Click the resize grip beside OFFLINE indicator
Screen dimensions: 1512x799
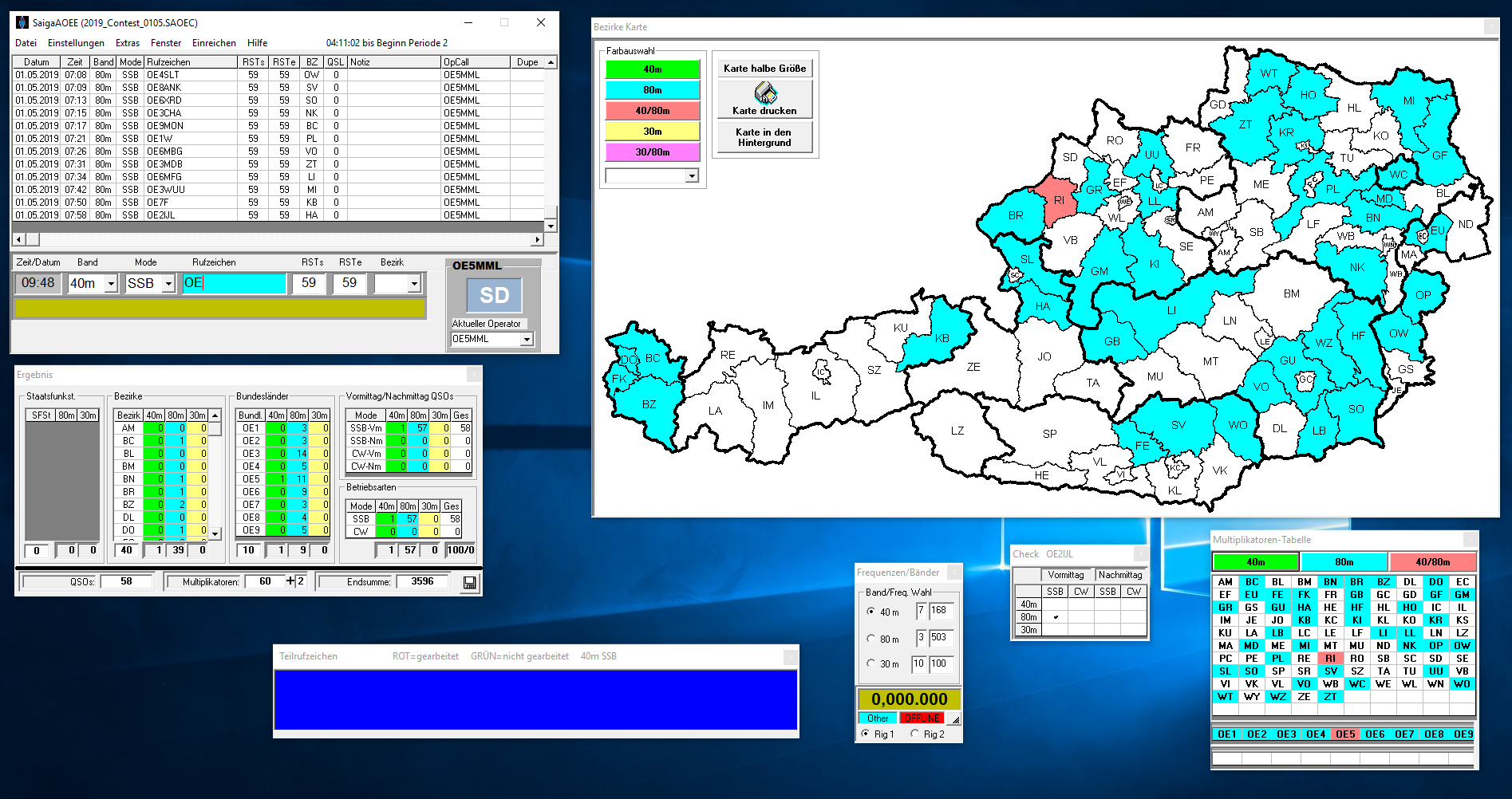955,719
